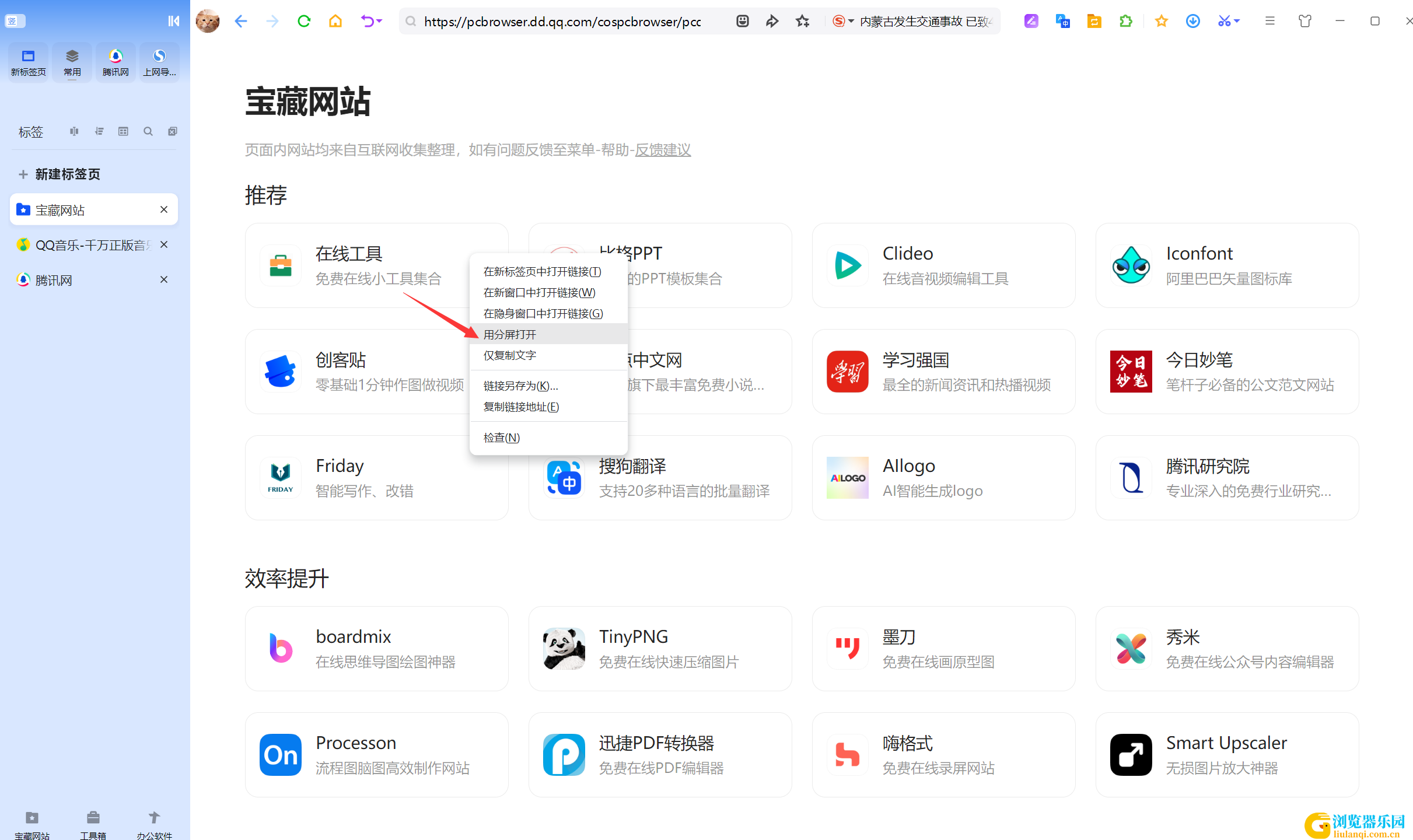Open the 常用 sidebar shortcut
Viewport: 1413px width, 840px height.
[72, 62]
